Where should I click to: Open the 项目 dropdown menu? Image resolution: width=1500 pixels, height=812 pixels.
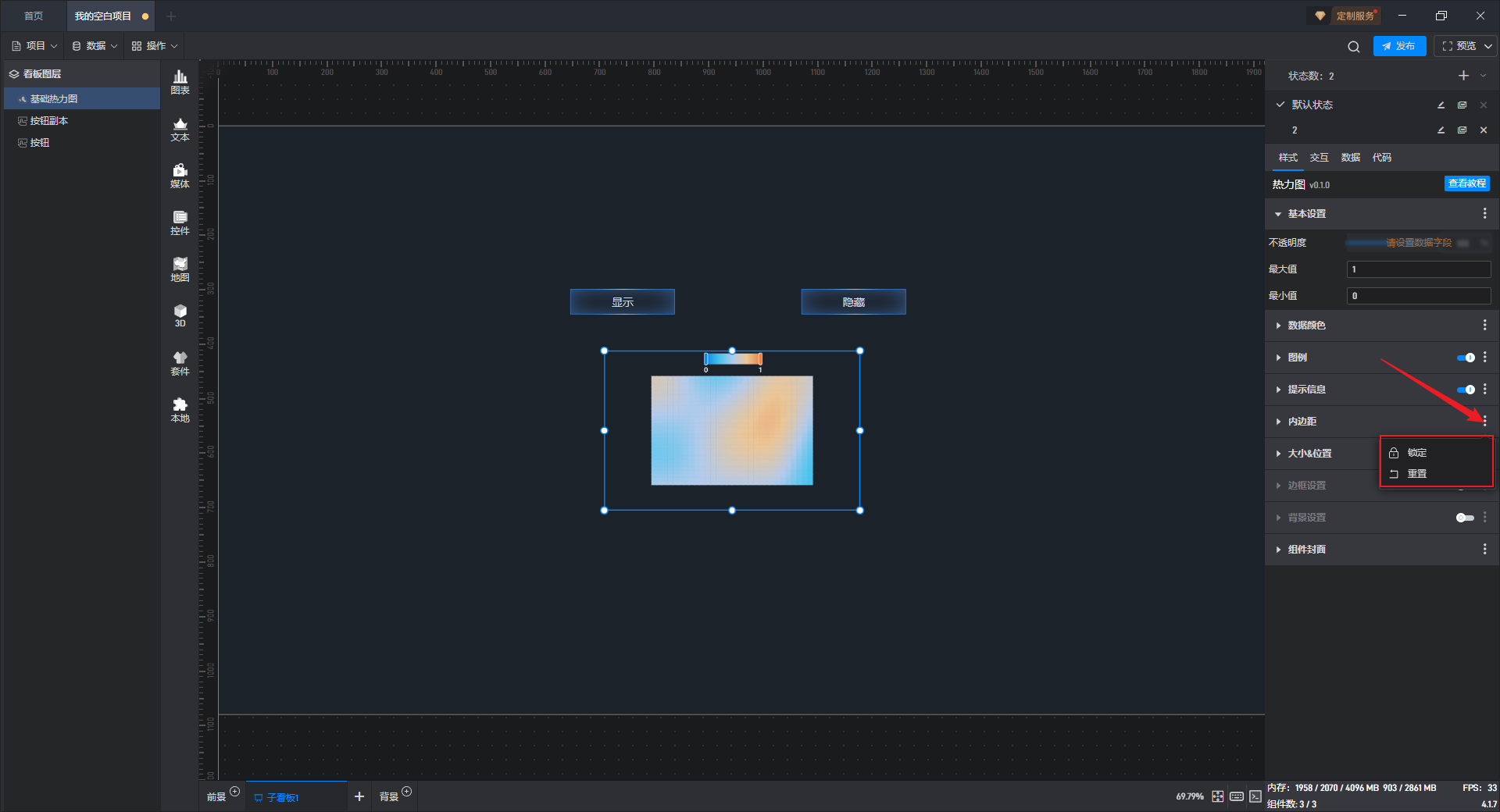tap(35, 46)
